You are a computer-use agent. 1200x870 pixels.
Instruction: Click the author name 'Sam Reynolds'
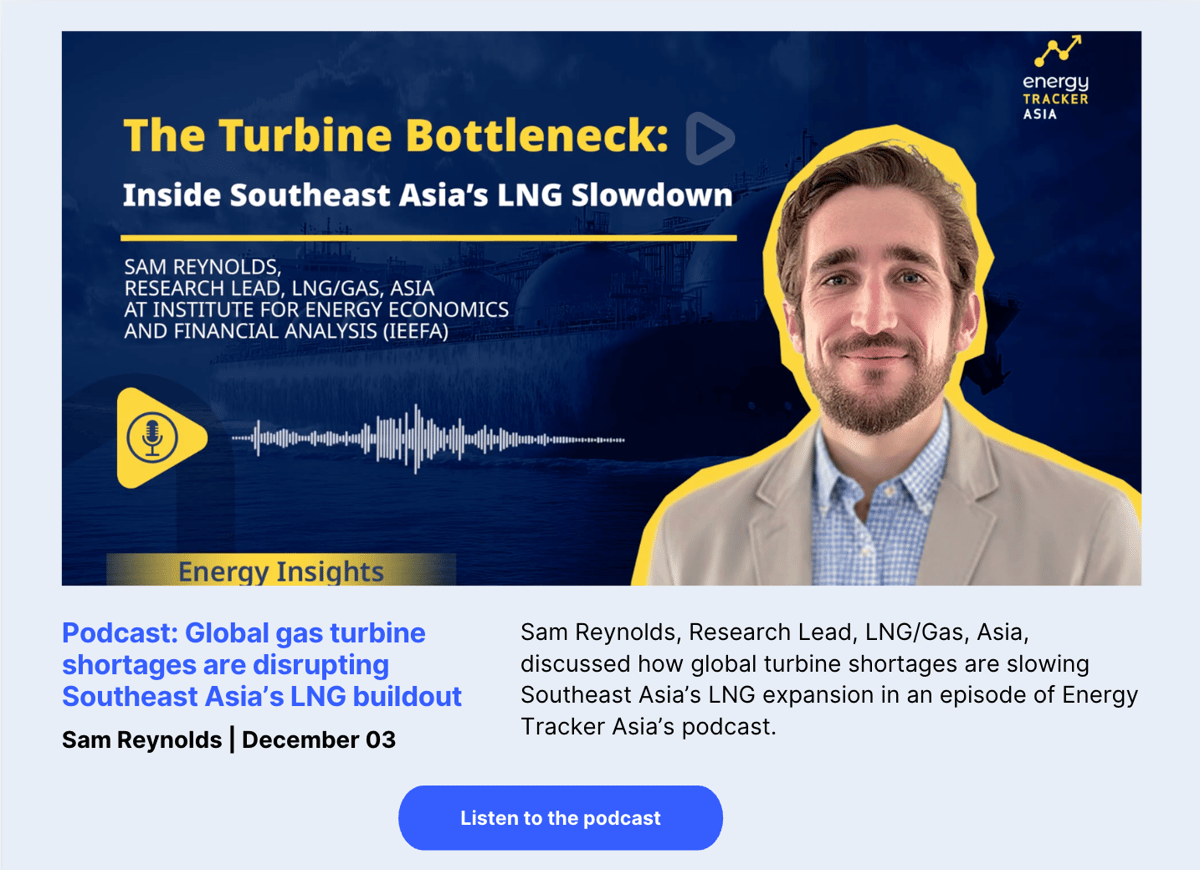coord(140,740)
